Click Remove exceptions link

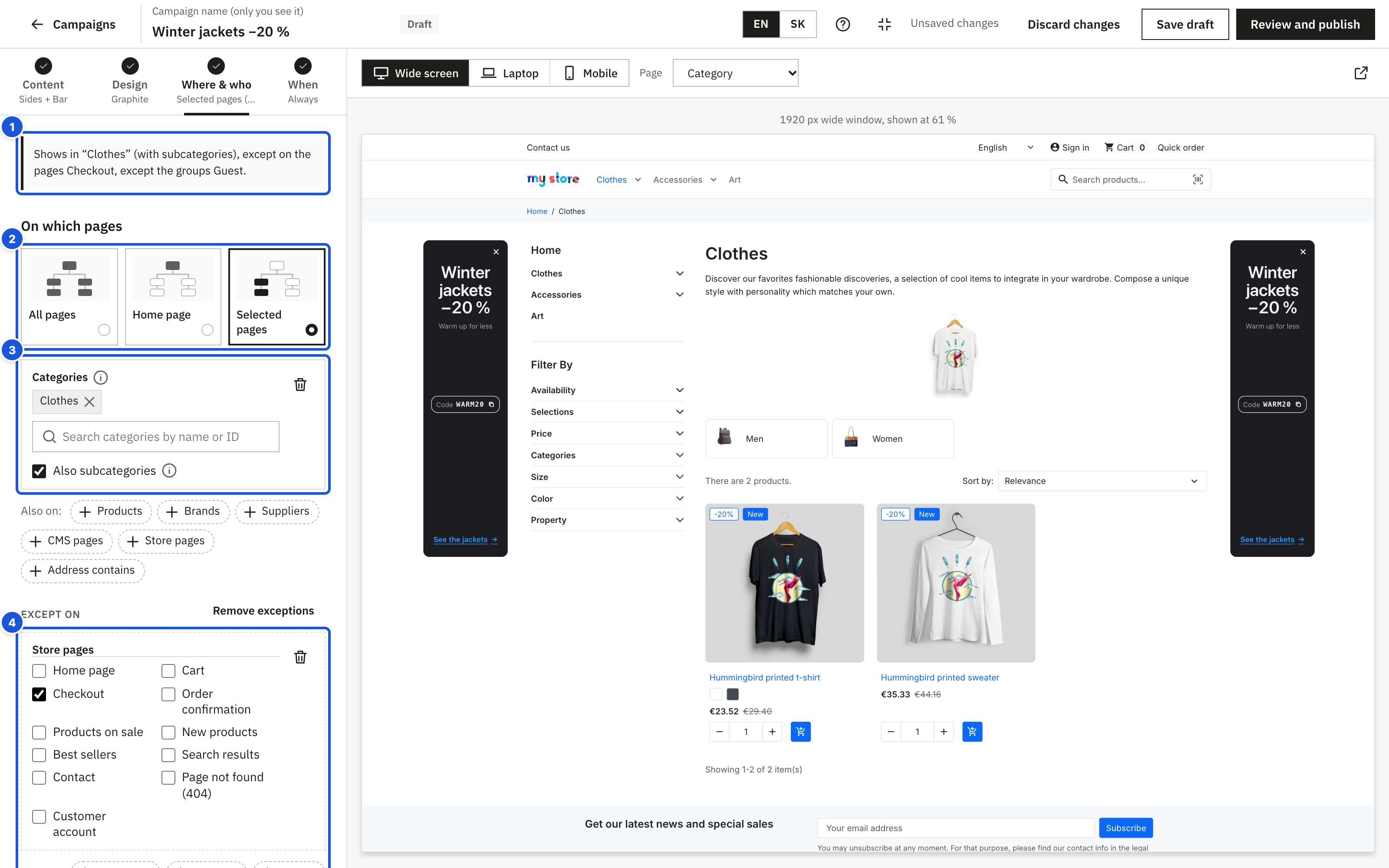[x=263, y=611]
